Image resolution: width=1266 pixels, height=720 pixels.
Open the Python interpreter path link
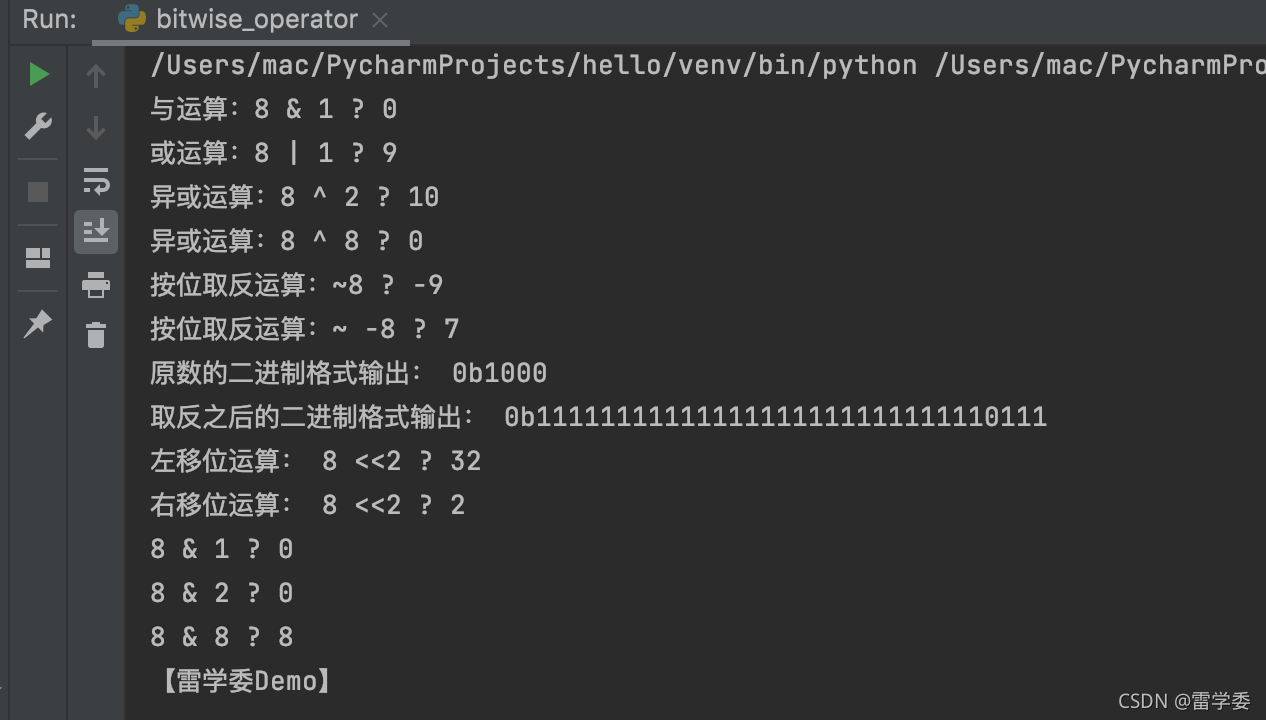pos(534,66)
